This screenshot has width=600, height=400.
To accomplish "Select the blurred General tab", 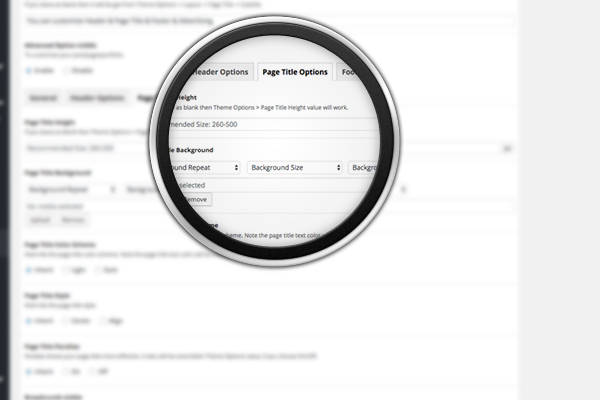I will pyautogui.click(x=43, y=98).
